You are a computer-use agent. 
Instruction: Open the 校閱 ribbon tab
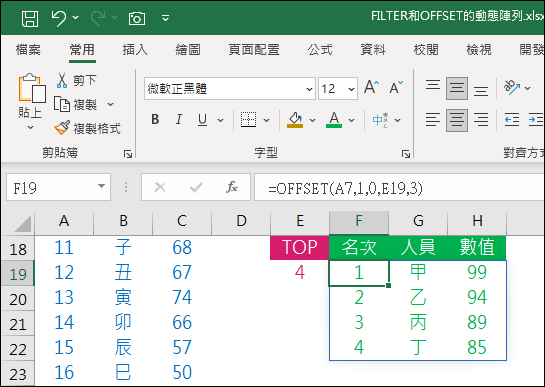pyautogui.click(x=426, y=50)
